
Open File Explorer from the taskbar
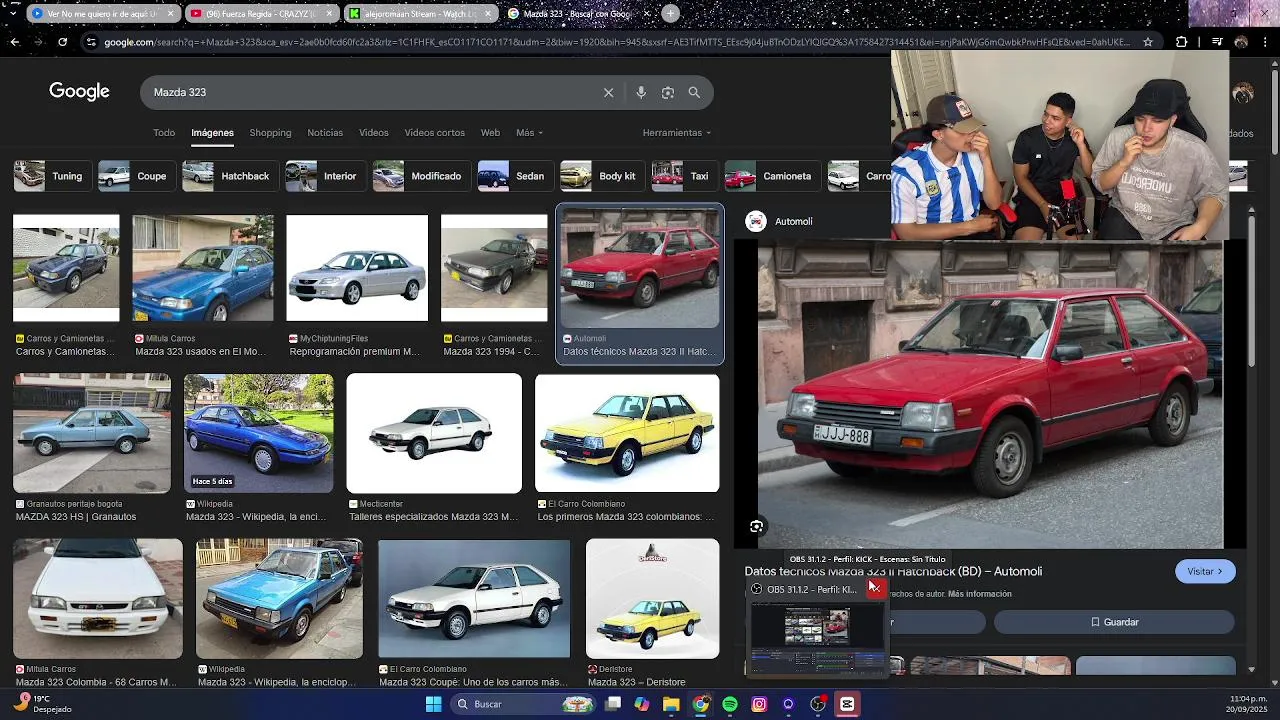[671, 704]
